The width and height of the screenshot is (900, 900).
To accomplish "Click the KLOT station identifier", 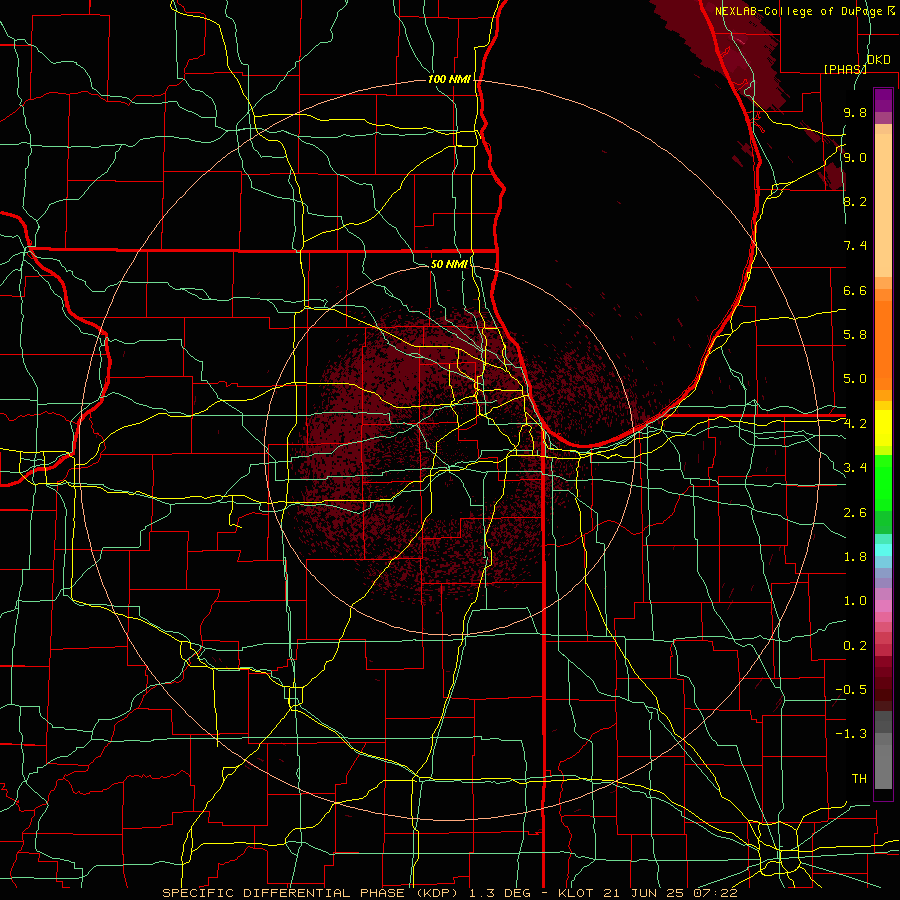I will point(577,893).
